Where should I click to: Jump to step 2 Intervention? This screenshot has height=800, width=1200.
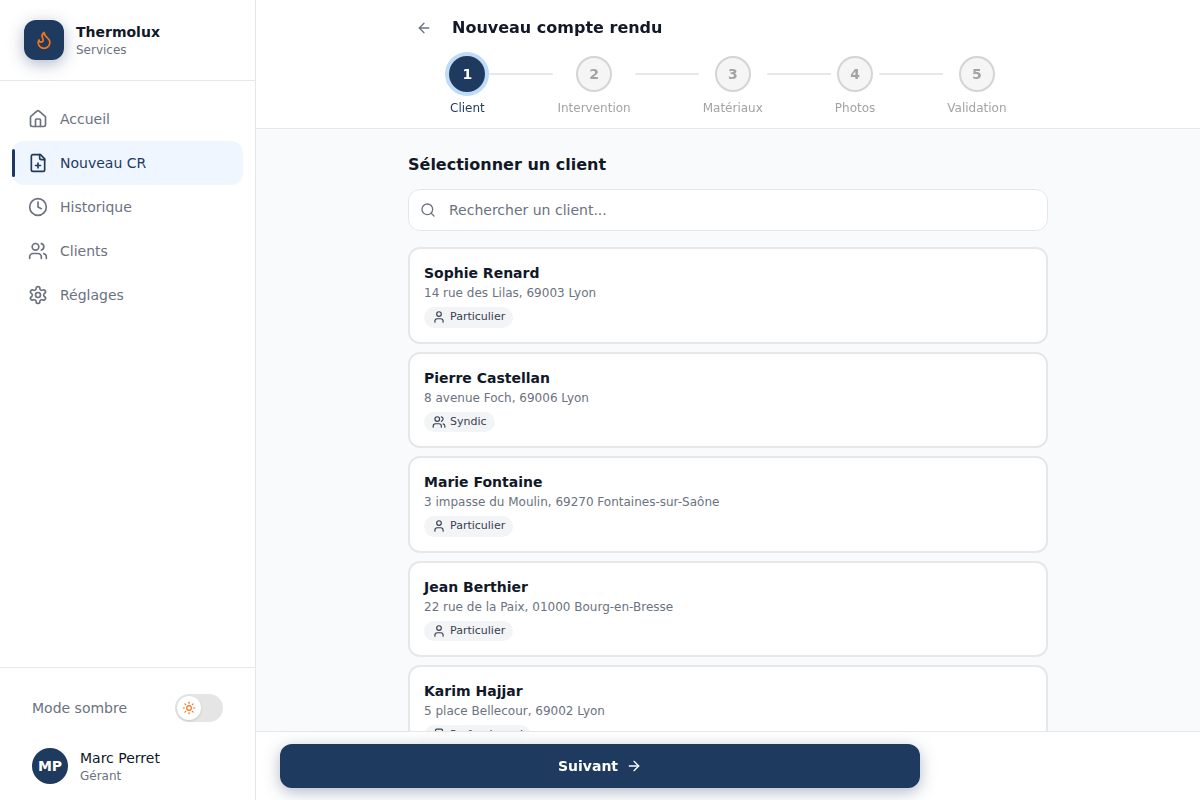[x=594, y=74]
